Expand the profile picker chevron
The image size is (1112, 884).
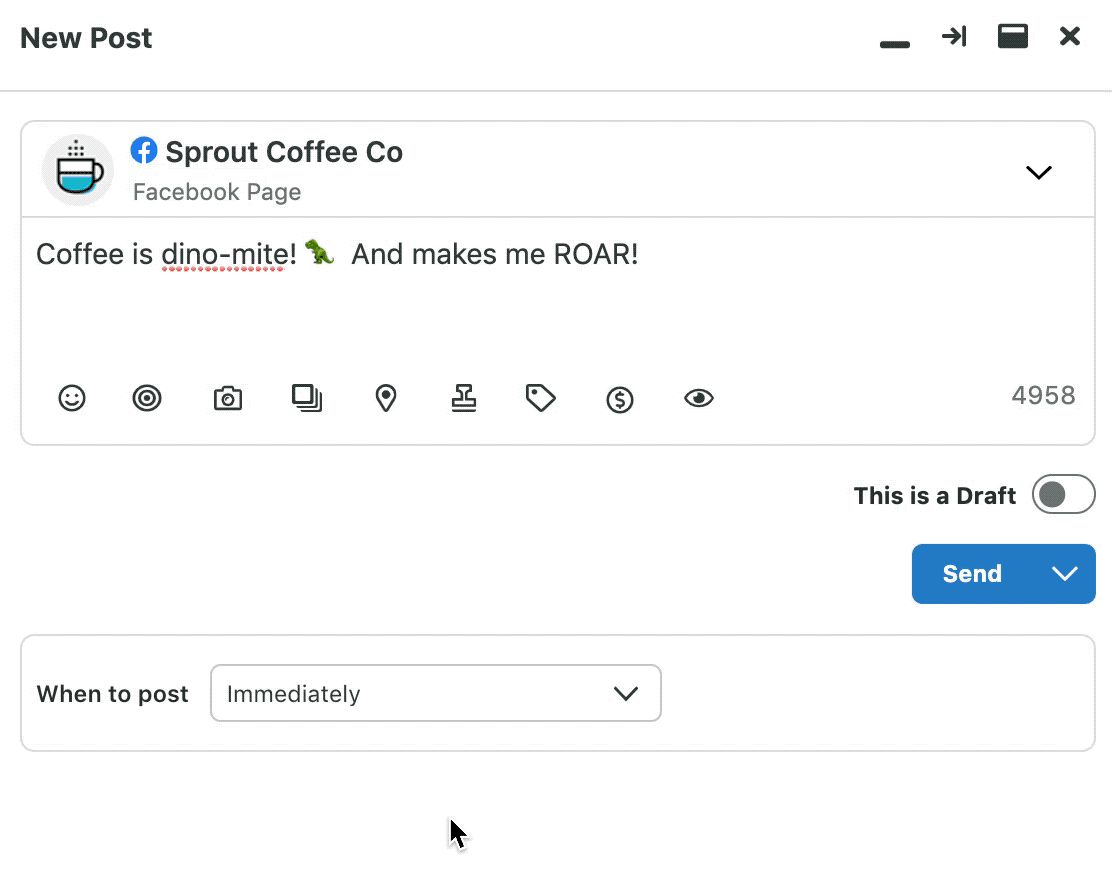pos(1038,172)
